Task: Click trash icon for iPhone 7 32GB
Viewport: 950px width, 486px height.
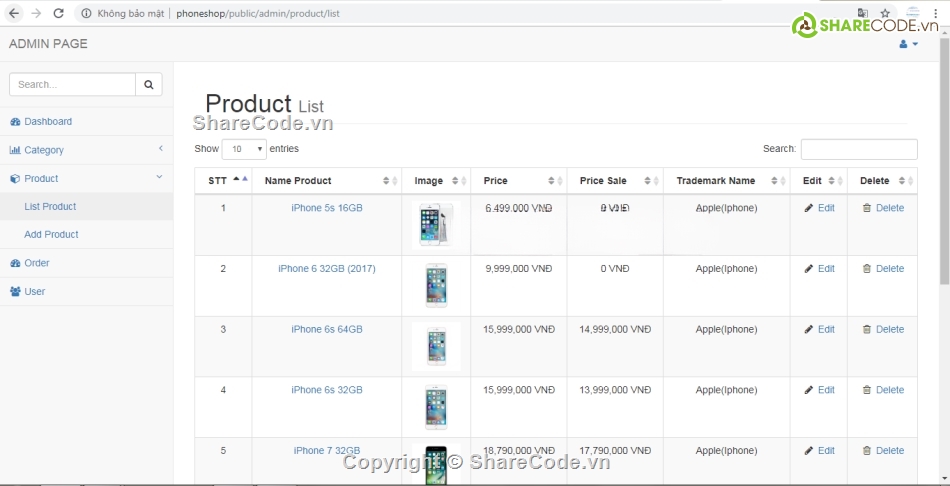Action: tap(866, 450)
